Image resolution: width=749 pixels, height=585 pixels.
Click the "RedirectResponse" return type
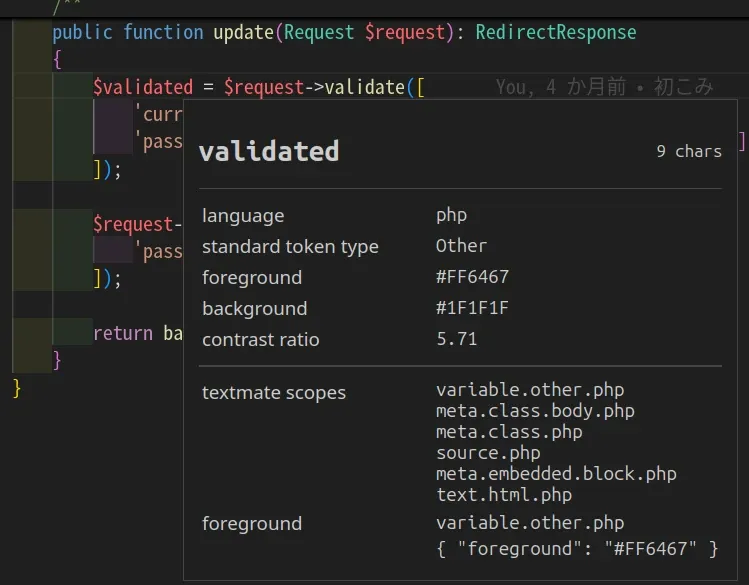click(x=555, y=32)
